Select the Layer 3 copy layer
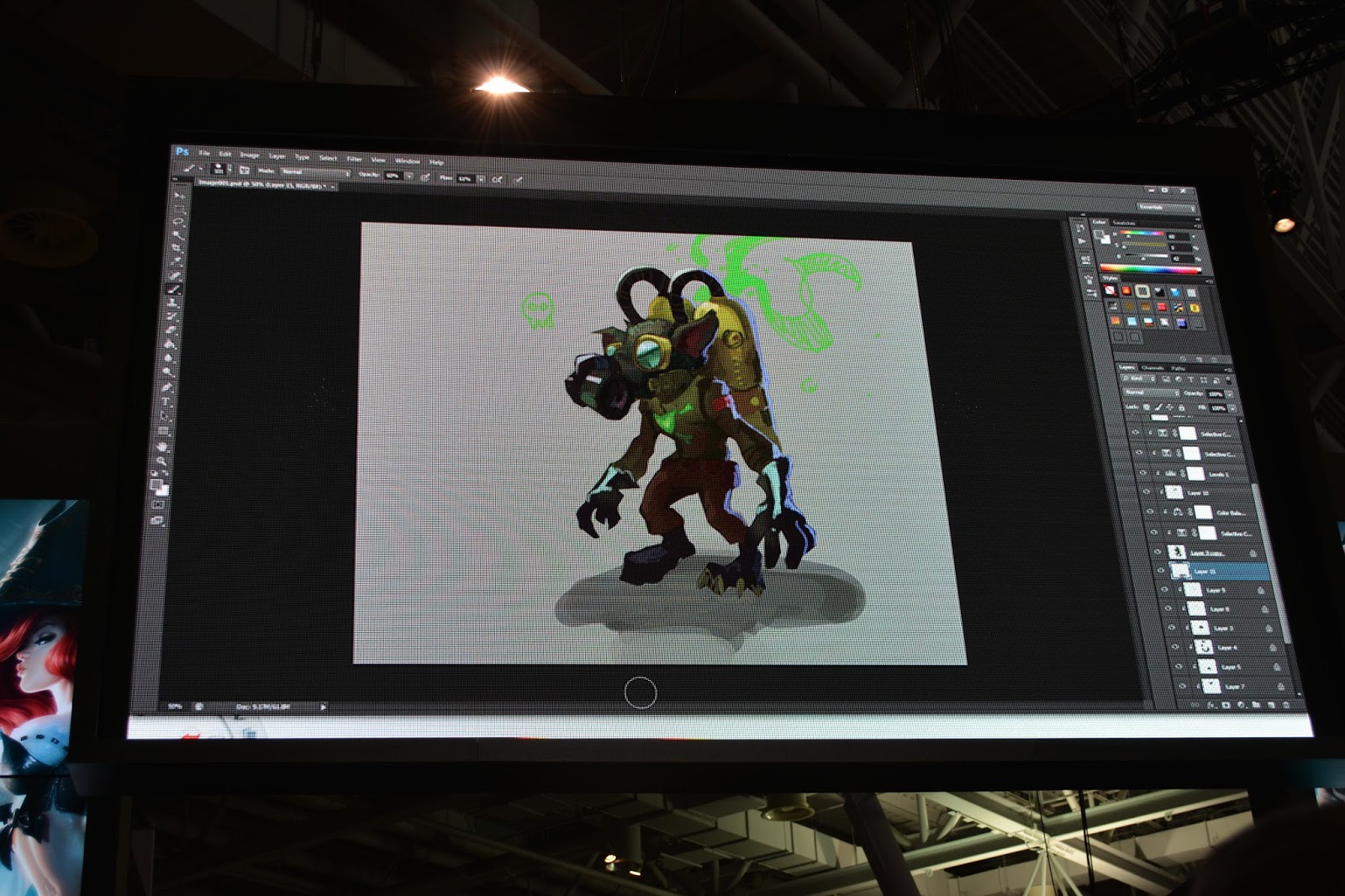 1214,552
